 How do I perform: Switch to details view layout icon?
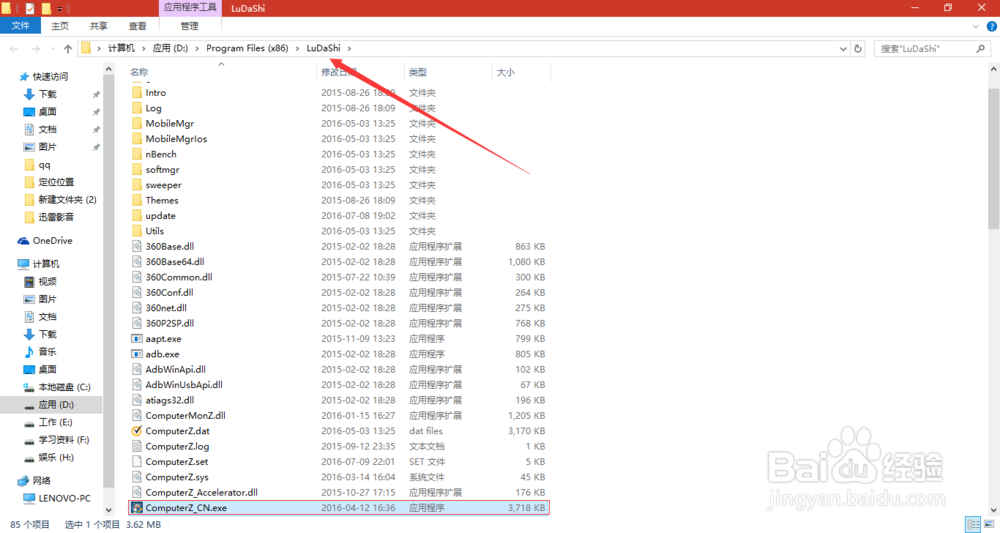[973, 525]
